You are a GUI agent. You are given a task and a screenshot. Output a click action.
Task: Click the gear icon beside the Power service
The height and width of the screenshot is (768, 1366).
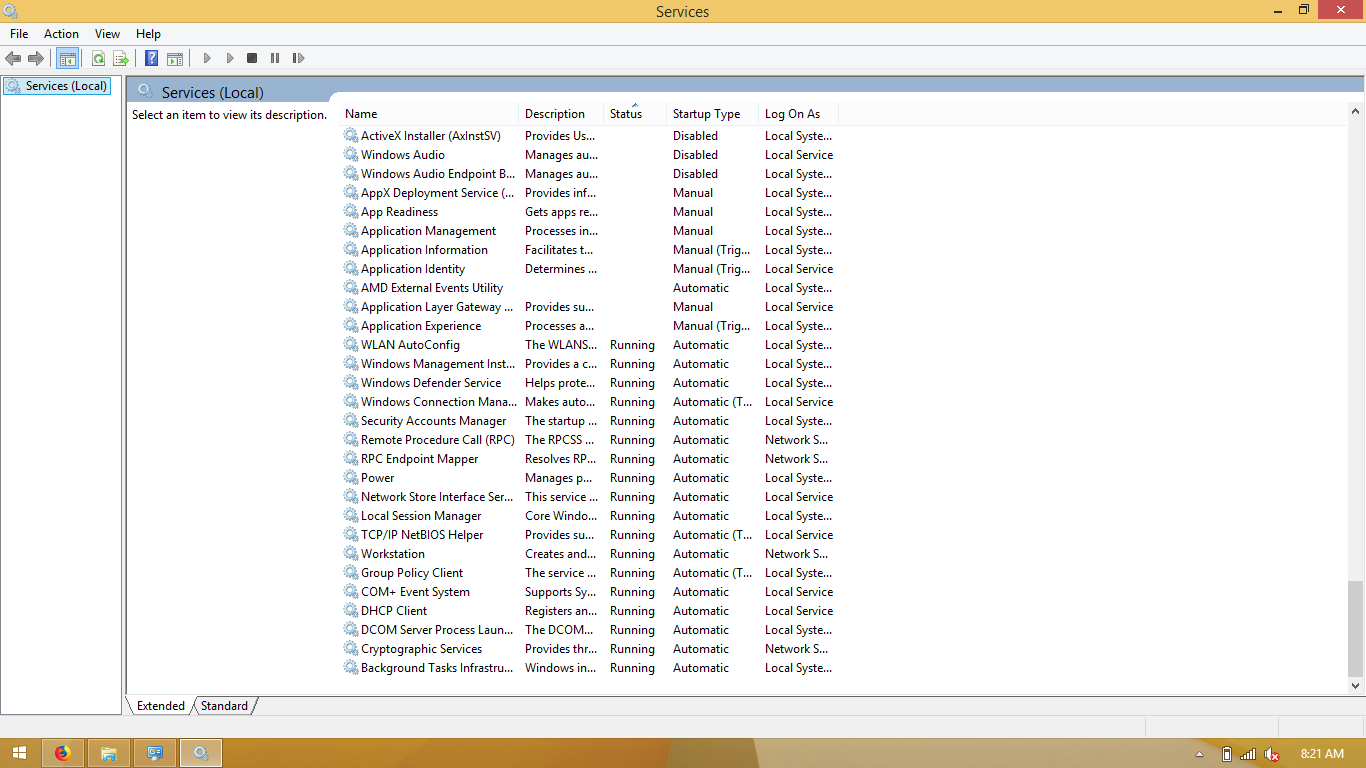pyautogui.click(x=351, y=477)
